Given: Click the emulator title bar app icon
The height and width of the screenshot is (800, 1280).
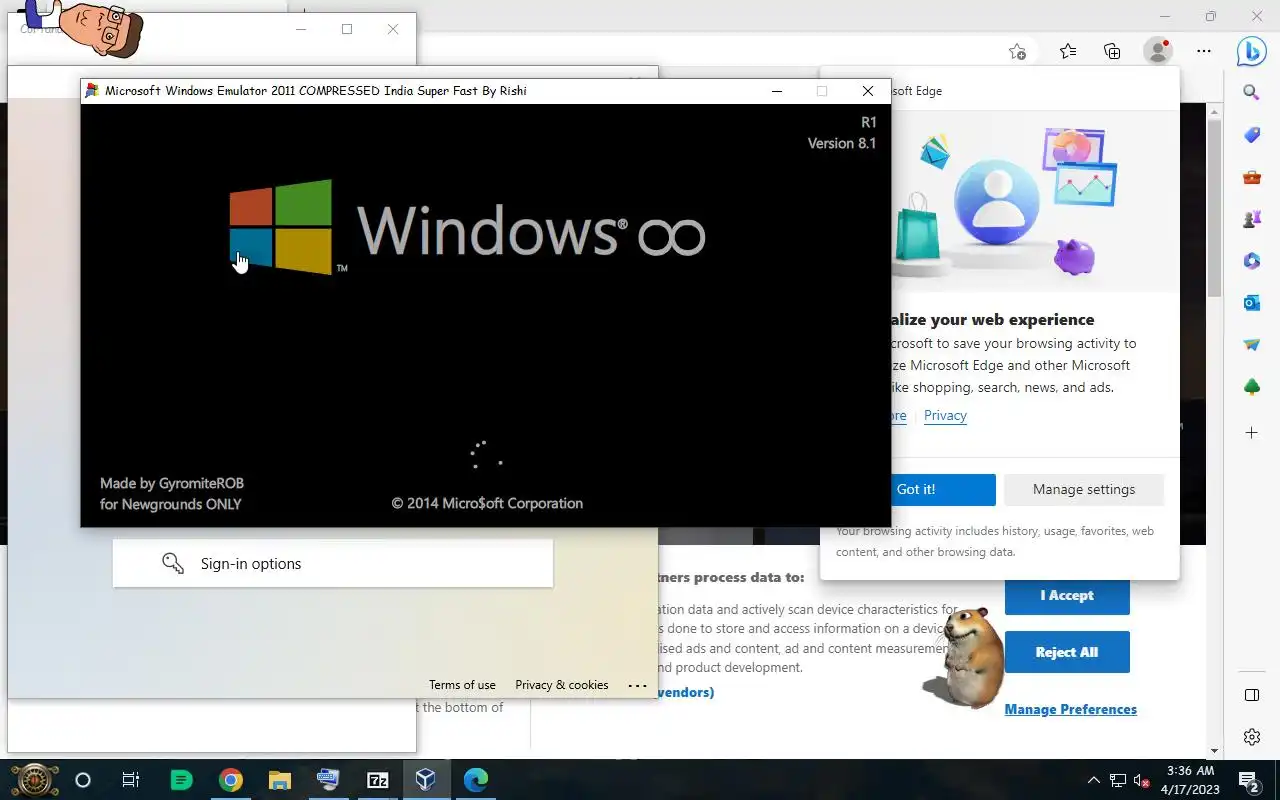Looking at the screenshot, I should click(x=92, y=90).
